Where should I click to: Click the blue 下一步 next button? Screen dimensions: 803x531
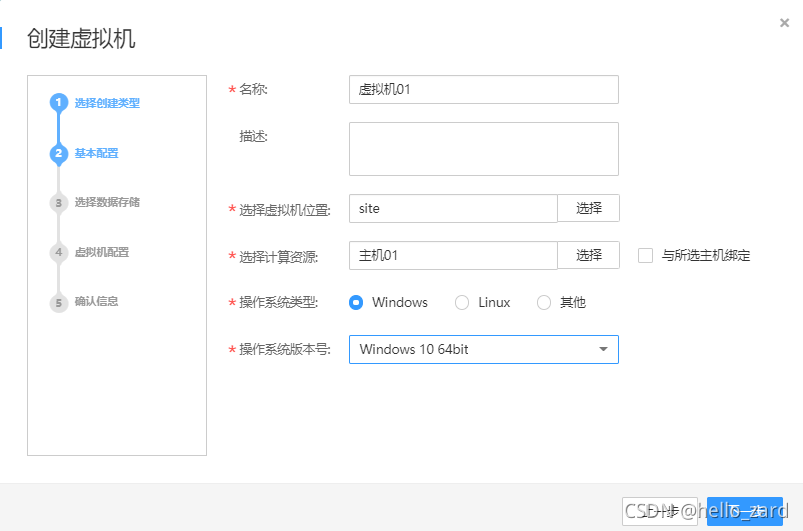click(x=745, y=511)
